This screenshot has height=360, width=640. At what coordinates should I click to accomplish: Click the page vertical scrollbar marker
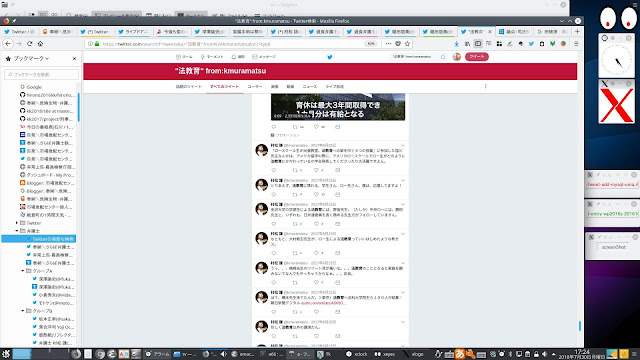pyautogui.click(x=580, y=325)
